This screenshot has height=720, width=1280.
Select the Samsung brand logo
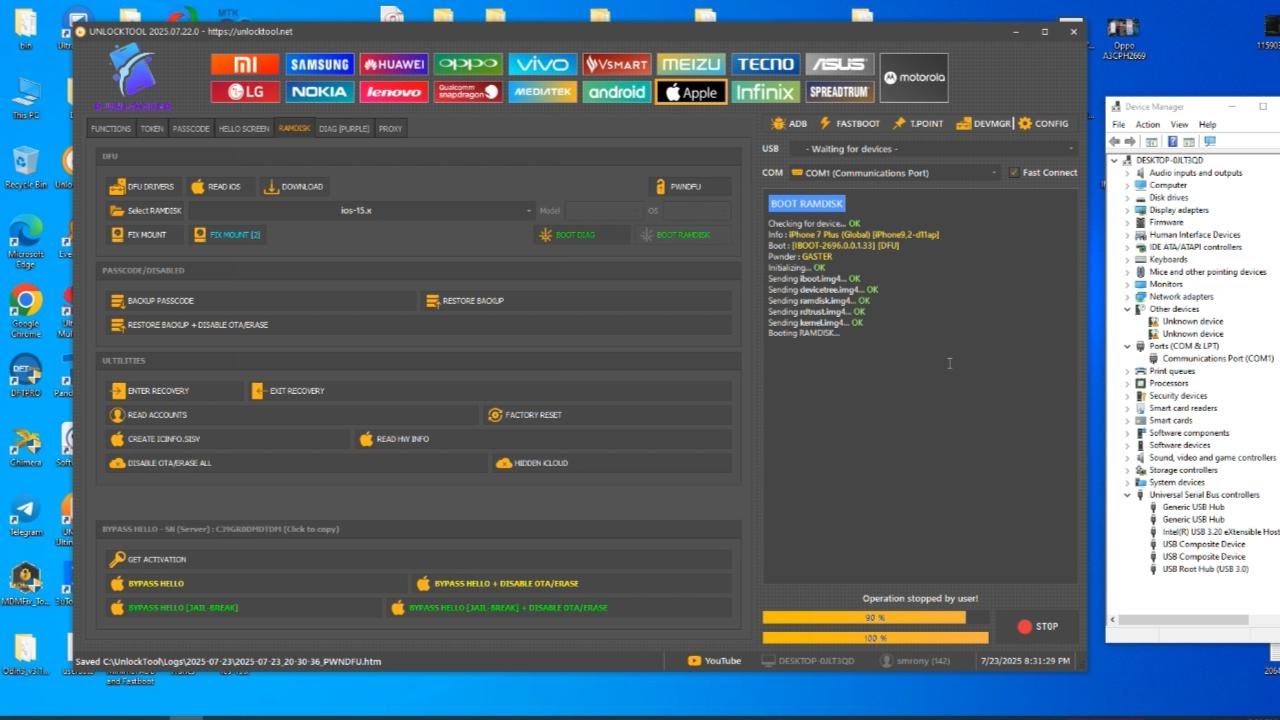coord(319,64)
